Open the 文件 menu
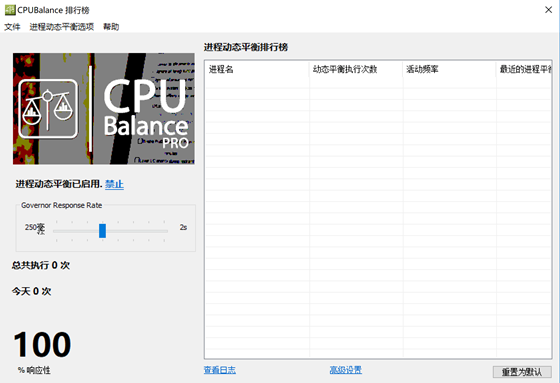Image resolution: width=560 pixels, height=383 pixels. [12, 27]
